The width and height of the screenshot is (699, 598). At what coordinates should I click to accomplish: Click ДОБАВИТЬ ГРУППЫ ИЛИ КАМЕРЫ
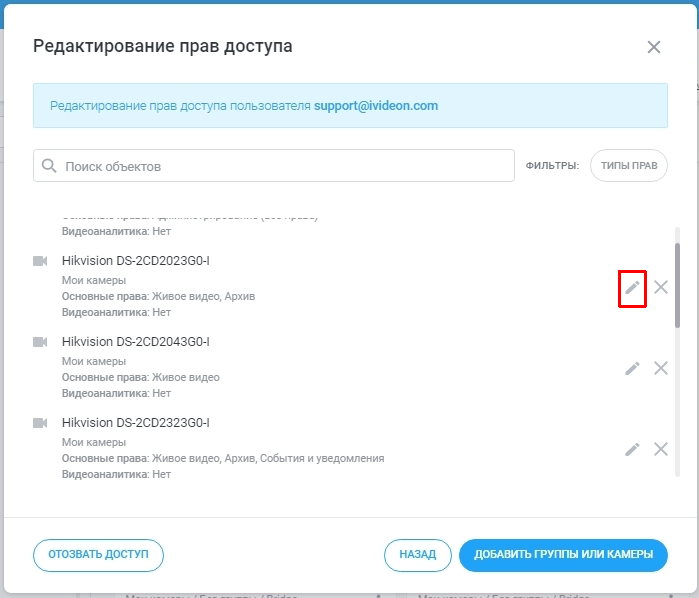click(563, 555)
